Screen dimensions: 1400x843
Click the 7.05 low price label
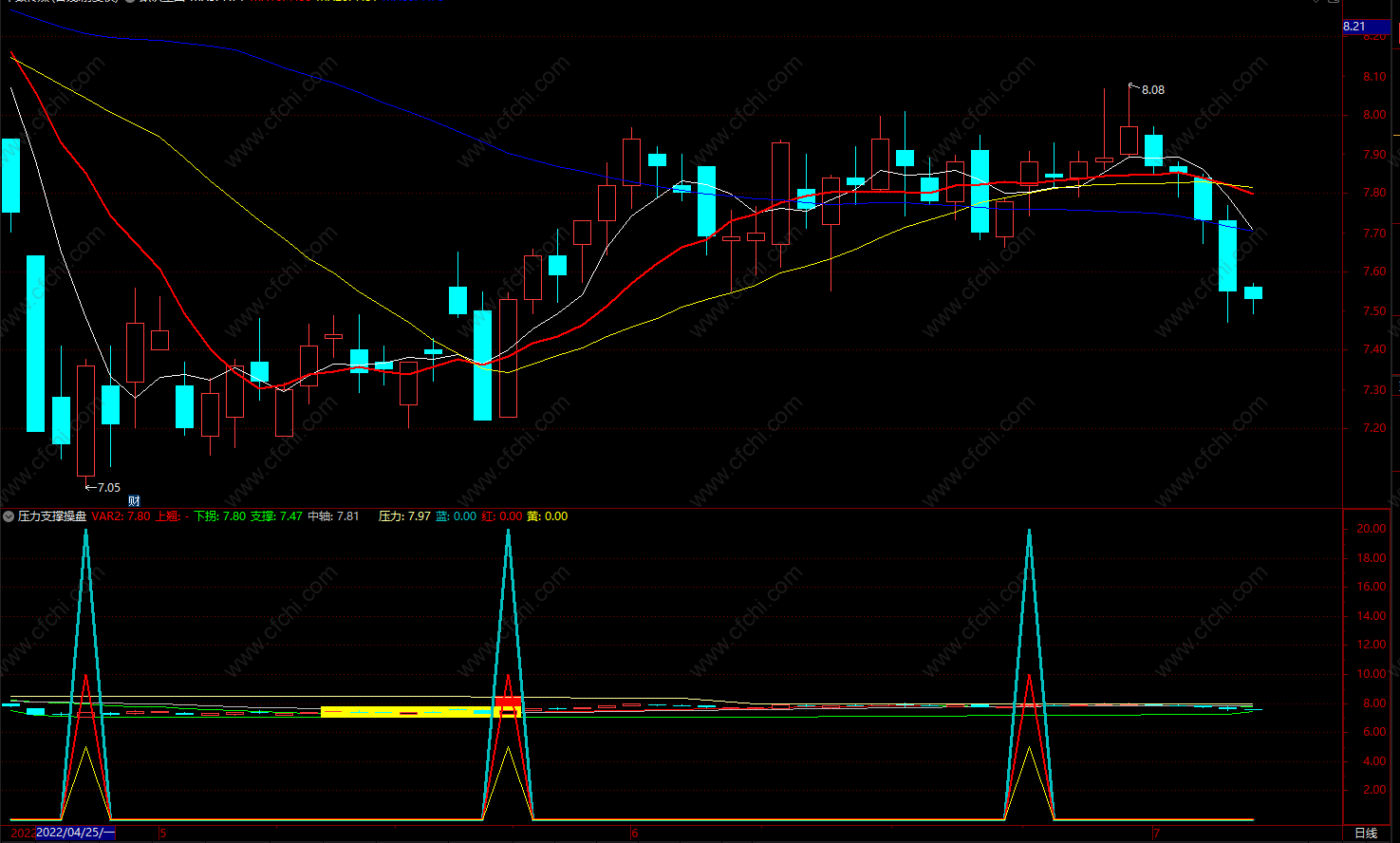pyautogui.click(x=109, y=488)
